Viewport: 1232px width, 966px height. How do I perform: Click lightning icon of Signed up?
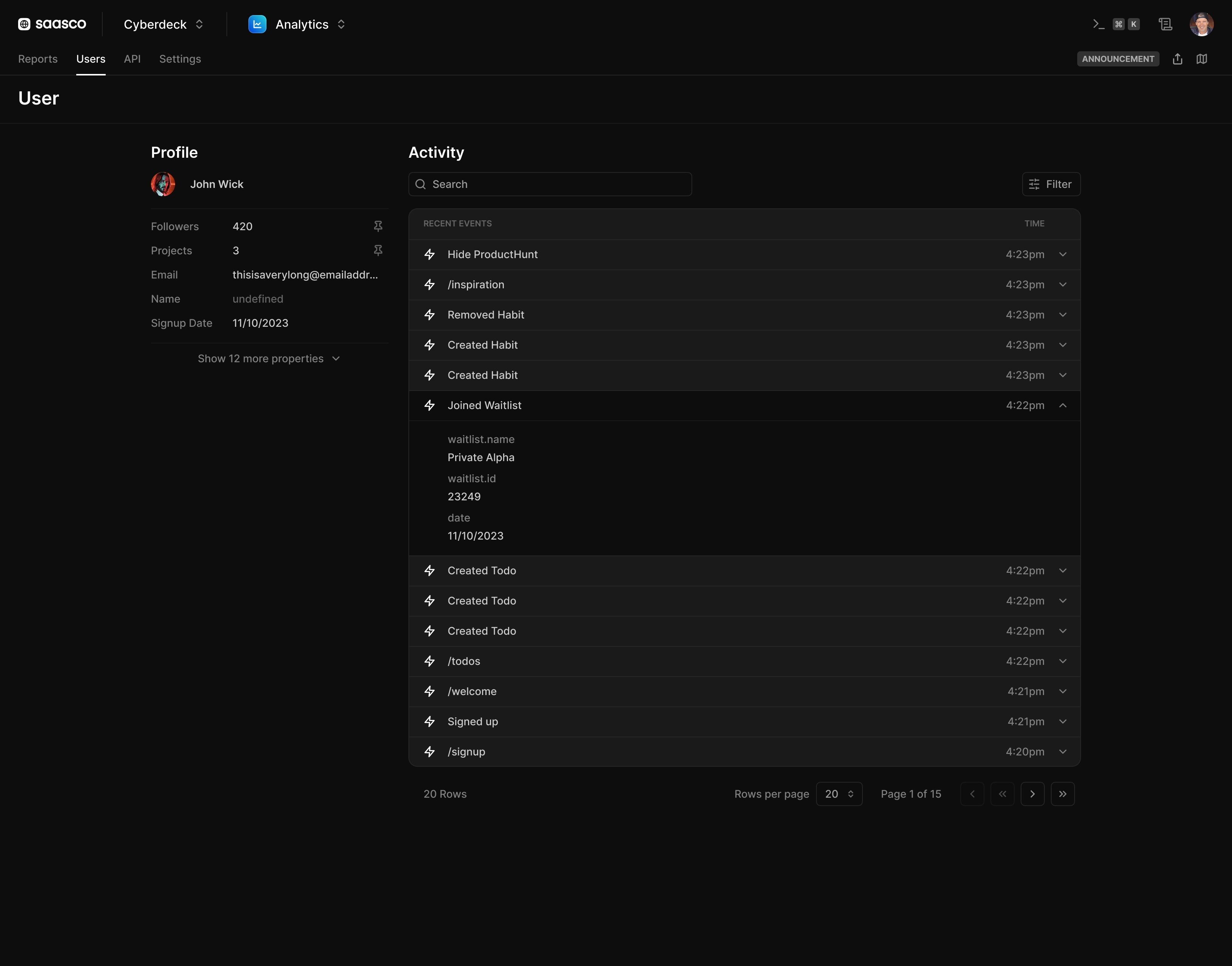click(x=430, y=722)
